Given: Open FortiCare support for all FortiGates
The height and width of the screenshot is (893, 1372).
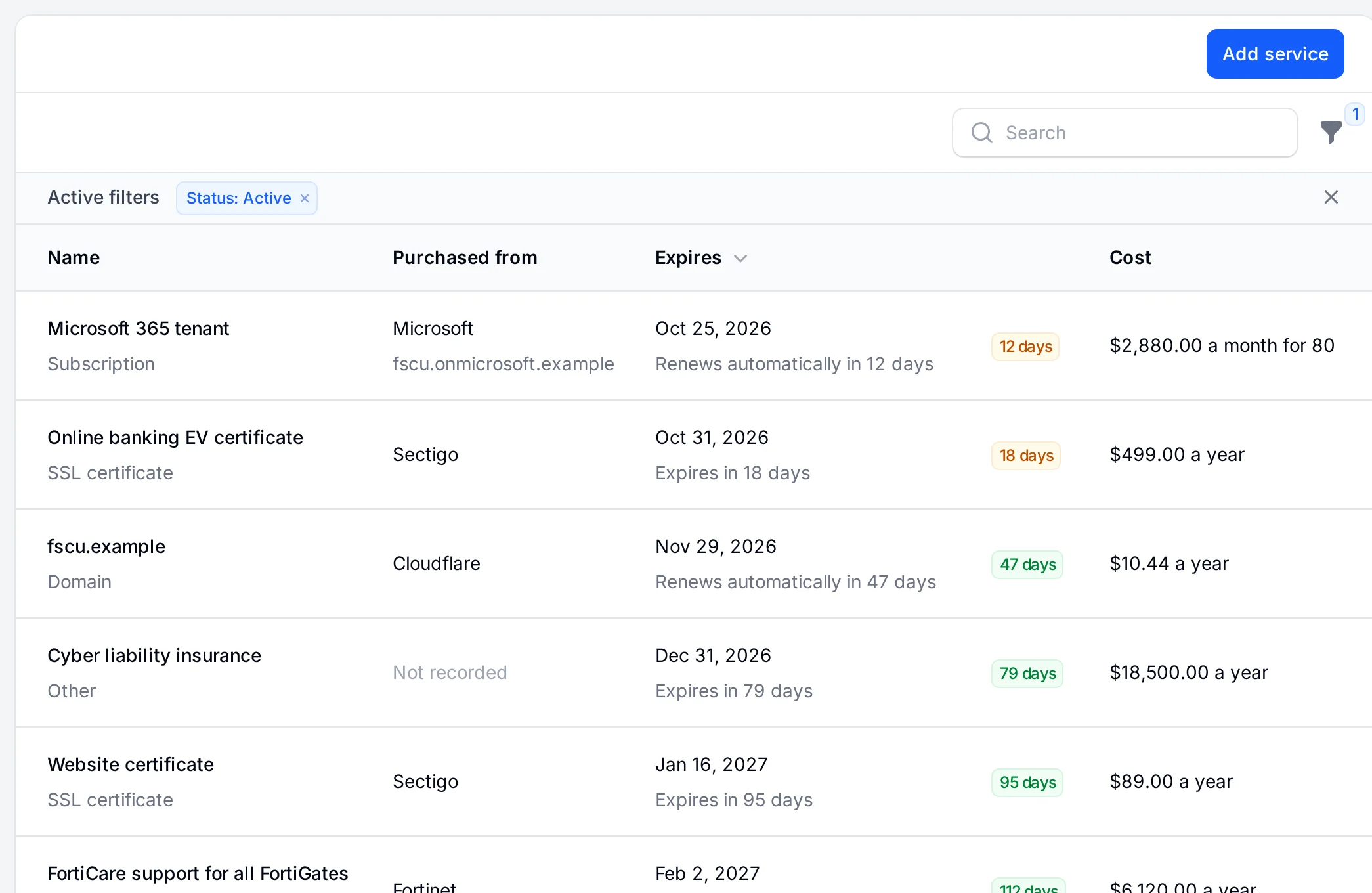Looking at the screenshot, I should pyautogui.click(x=198, y=873).
